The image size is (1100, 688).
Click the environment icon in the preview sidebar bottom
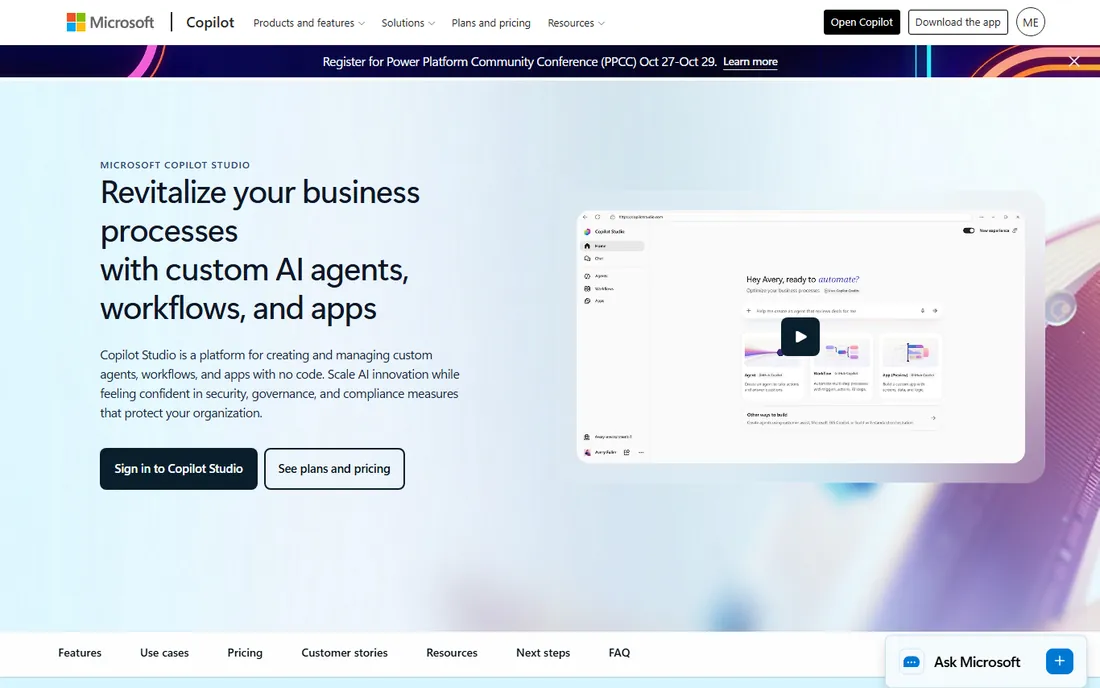coord(587,437)
